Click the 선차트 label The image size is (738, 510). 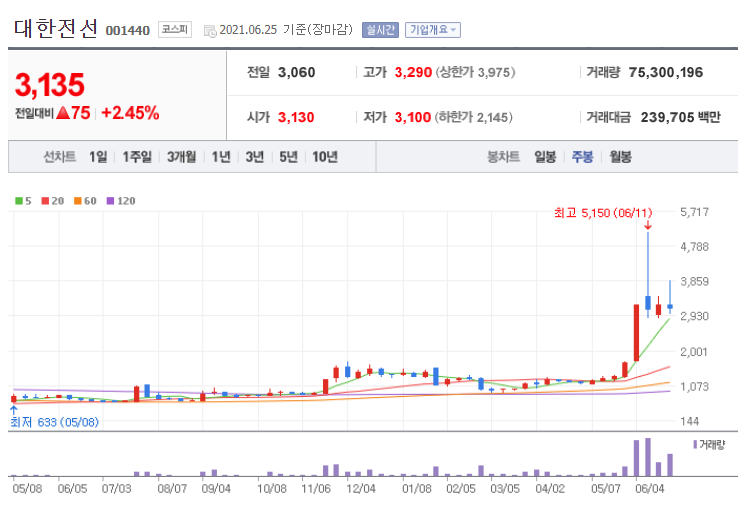click(60, 157)
